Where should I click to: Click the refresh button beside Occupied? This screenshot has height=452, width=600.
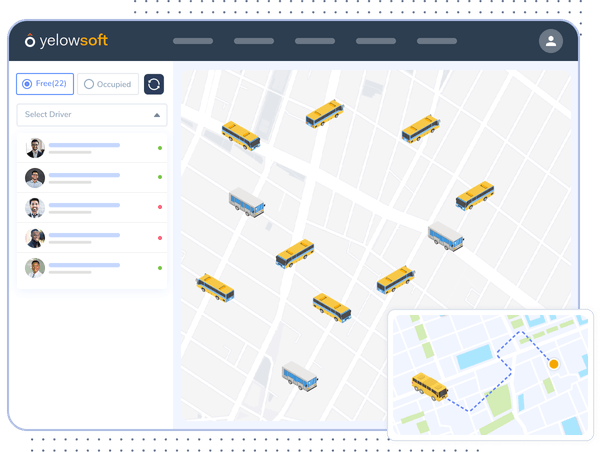coord(154,84)
